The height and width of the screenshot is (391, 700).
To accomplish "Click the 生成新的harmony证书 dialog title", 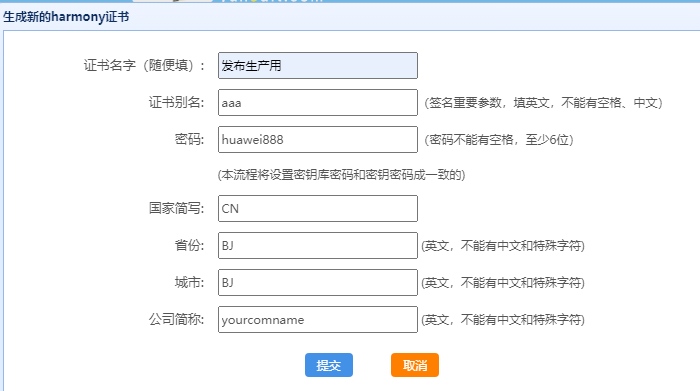I will pyautogui.click(x=66, y=17).
